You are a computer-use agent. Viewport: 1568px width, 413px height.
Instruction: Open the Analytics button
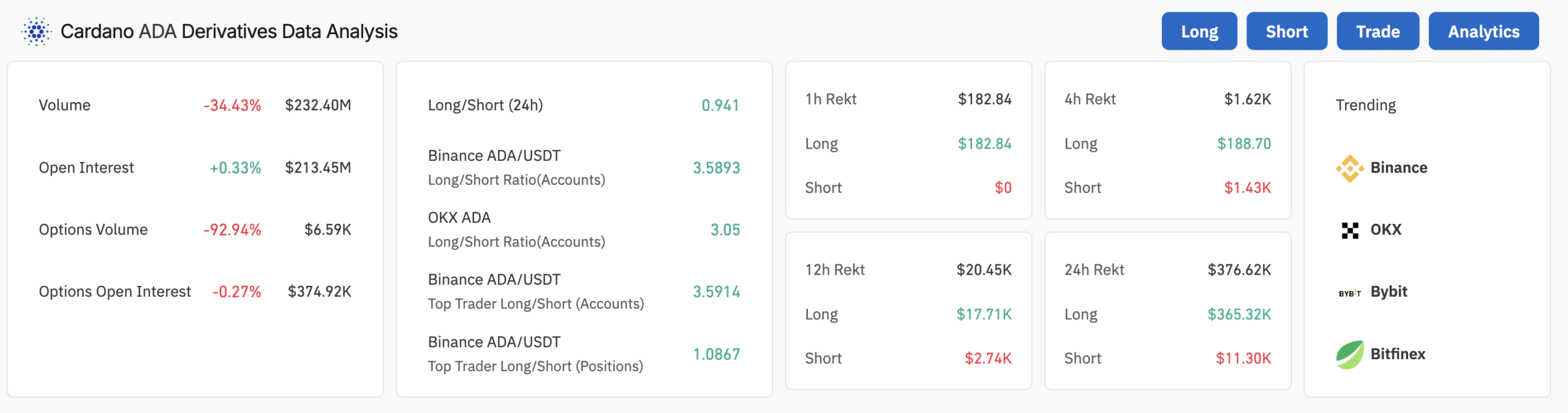[x=1483, y=31]
